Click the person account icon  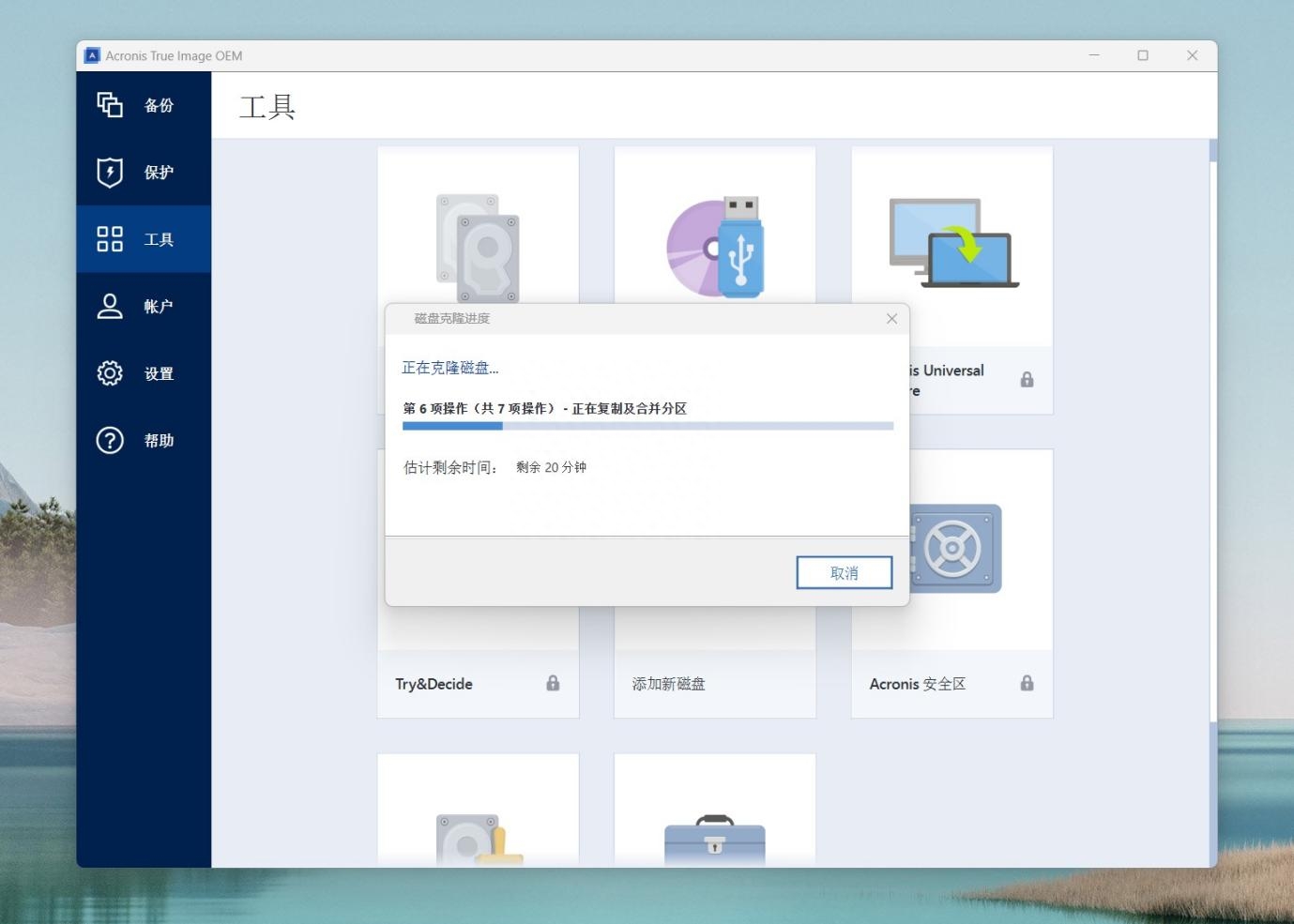[x=110, y=306]
